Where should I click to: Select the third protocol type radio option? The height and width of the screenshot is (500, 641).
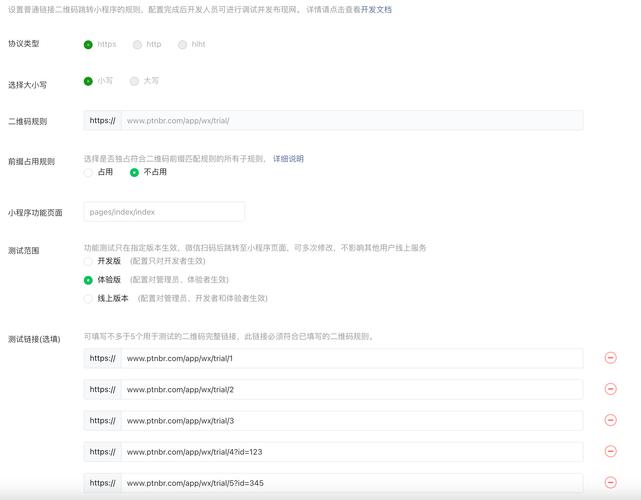(182, 45)
